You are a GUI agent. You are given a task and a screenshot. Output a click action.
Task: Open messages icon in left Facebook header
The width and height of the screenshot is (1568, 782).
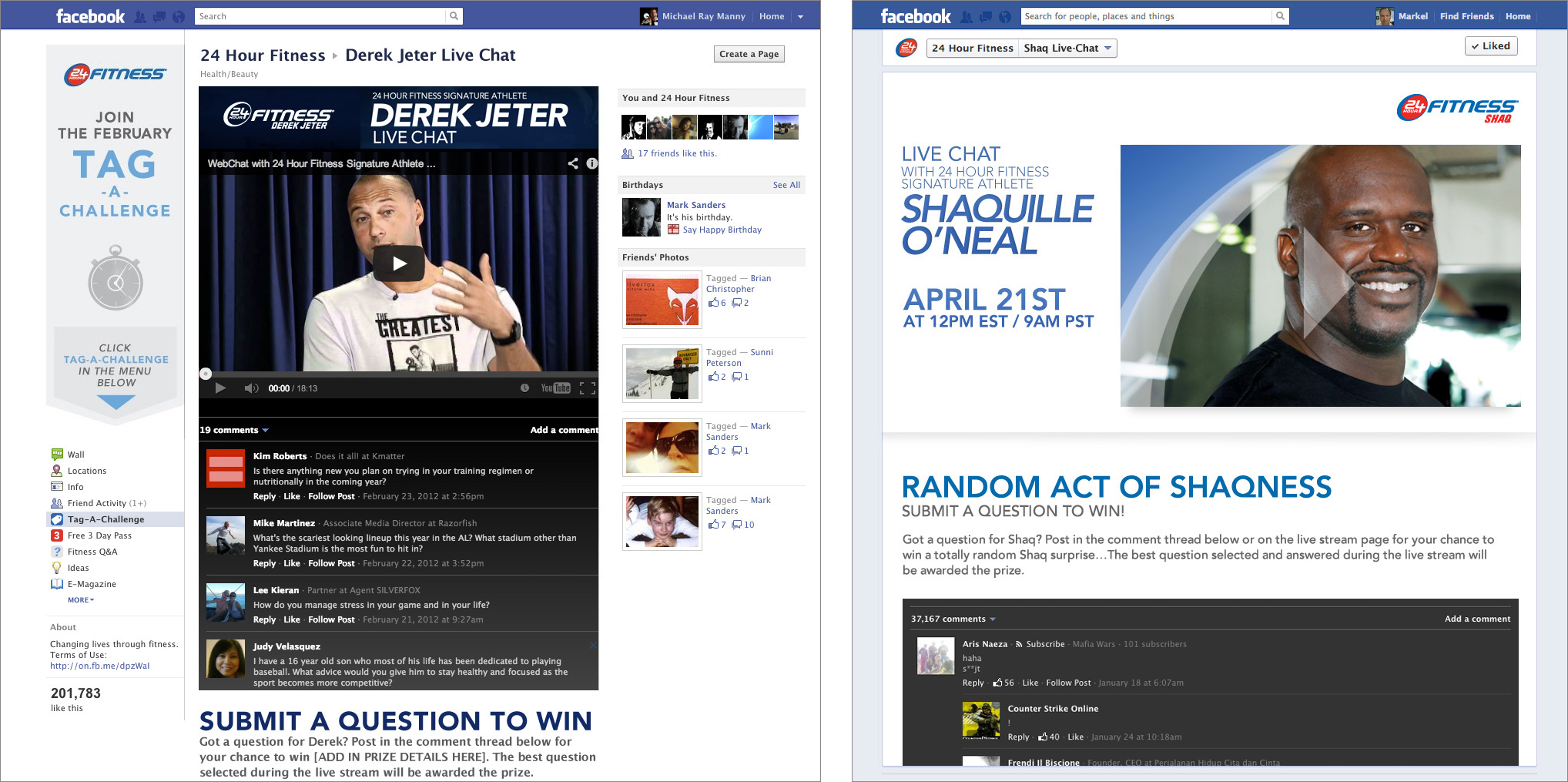(x=159, y=16)
